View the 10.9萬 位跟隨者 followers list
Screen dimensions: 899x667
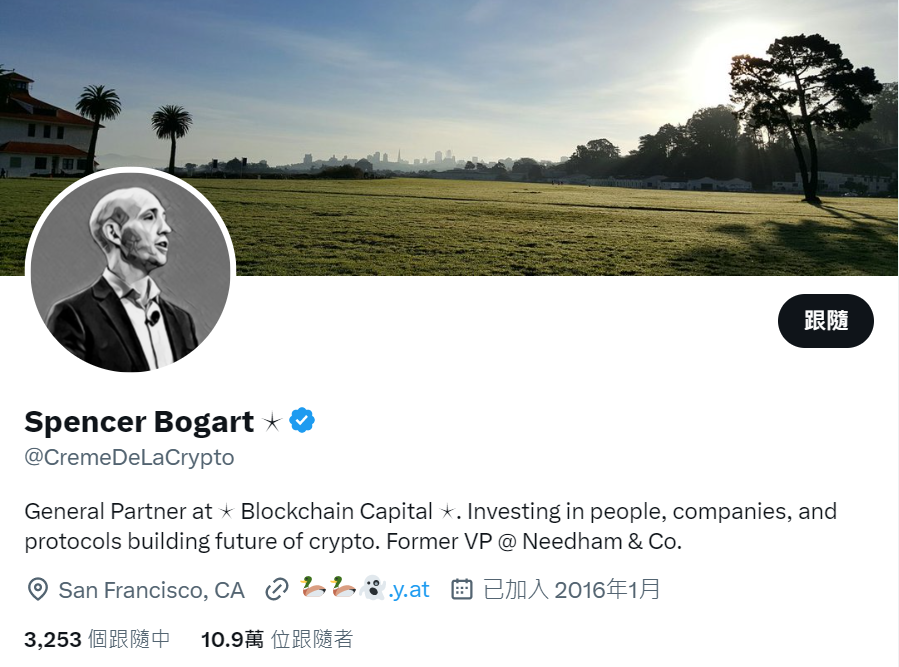[x=276, y=639]
